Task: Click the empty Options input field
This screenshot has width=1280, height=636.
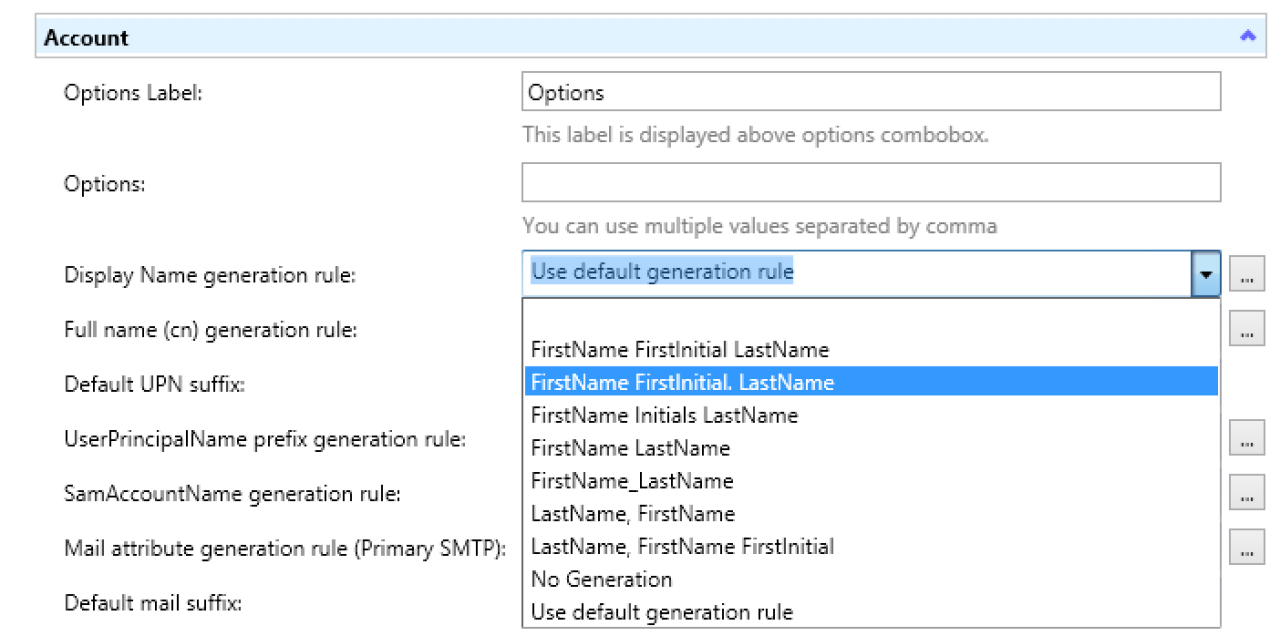Action: tap(871, 183)
